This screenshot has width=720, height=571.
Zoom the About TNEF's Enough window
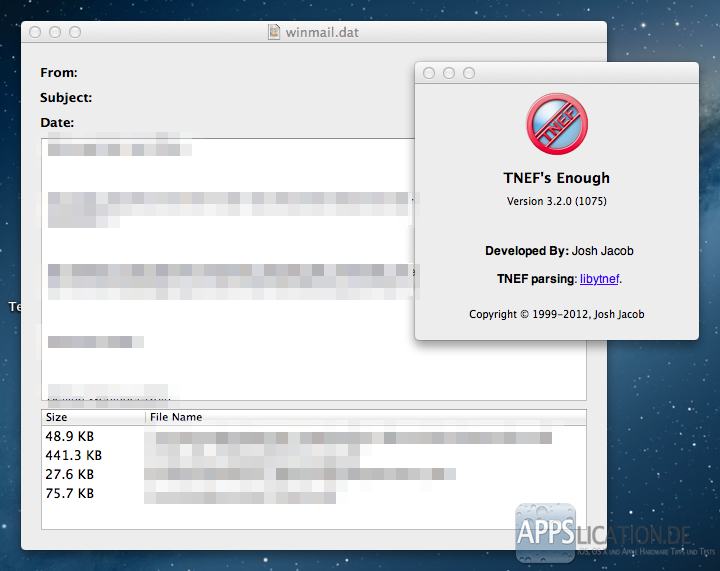pos(469,73)
